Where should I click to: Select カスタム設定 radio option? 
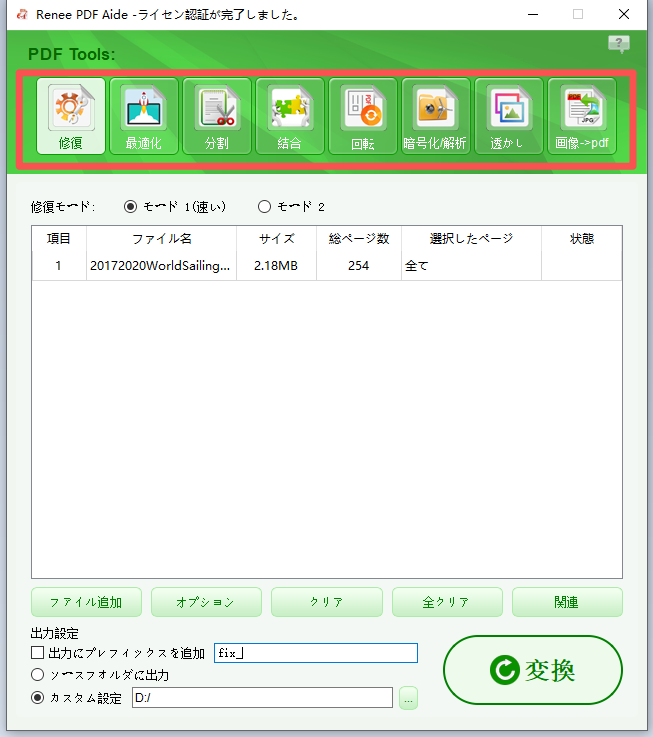pos(38,698)
